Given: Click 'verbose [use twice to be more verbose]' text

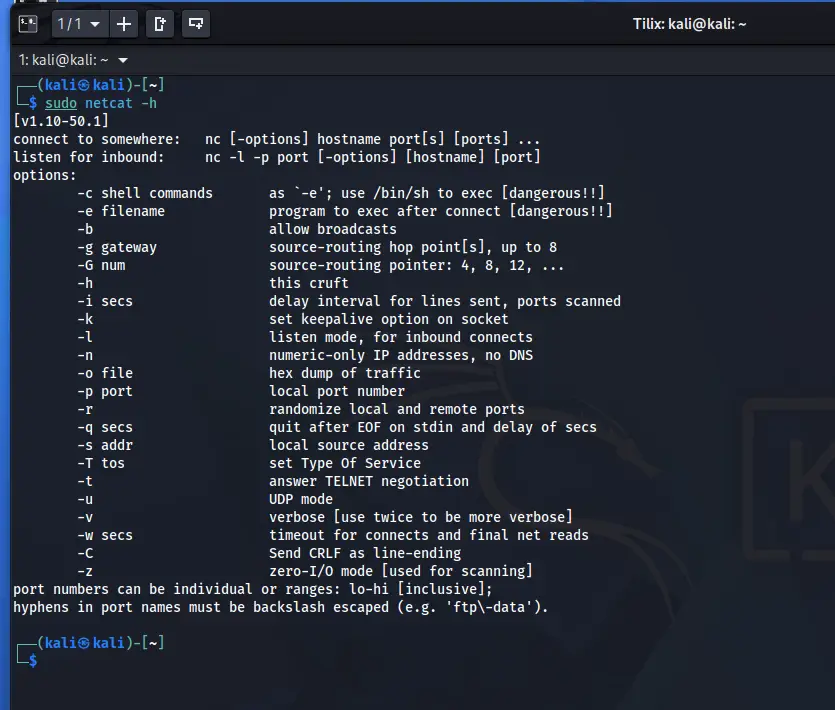Looking at the screenshot, I should click(x=421, y=517).
